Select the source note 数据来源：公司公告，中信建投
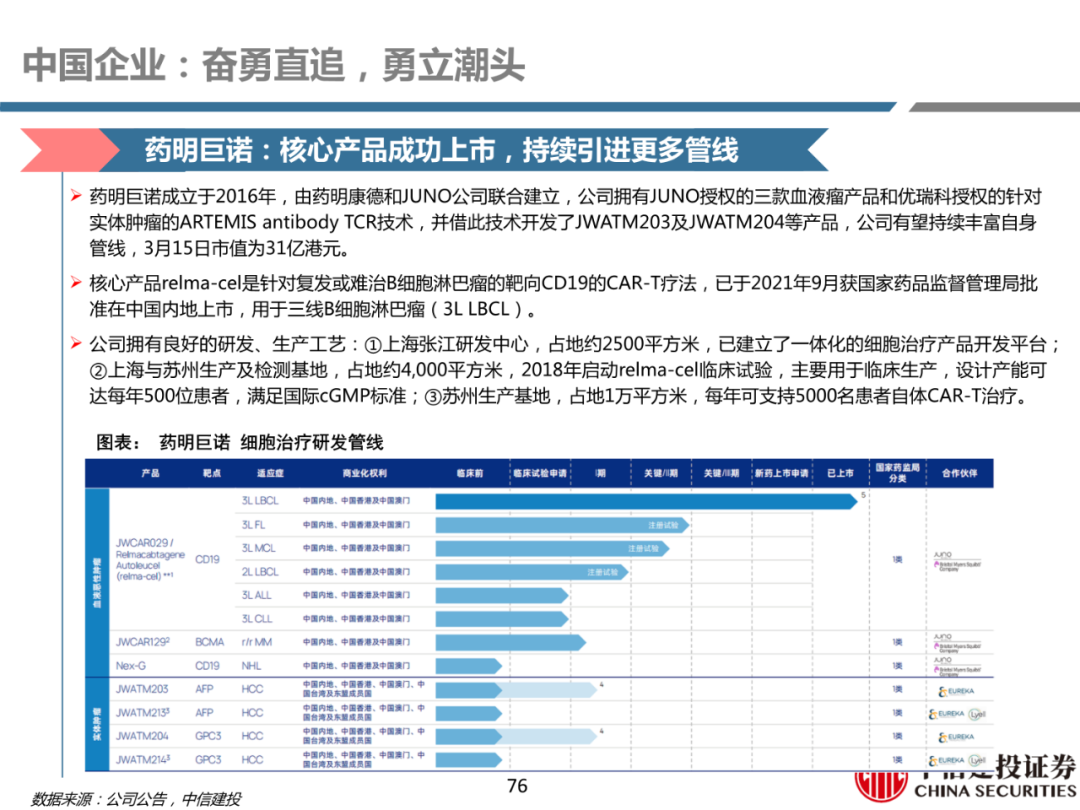Image resolution: width=1080 pixels, height=810 pixels. click(136, 799)
